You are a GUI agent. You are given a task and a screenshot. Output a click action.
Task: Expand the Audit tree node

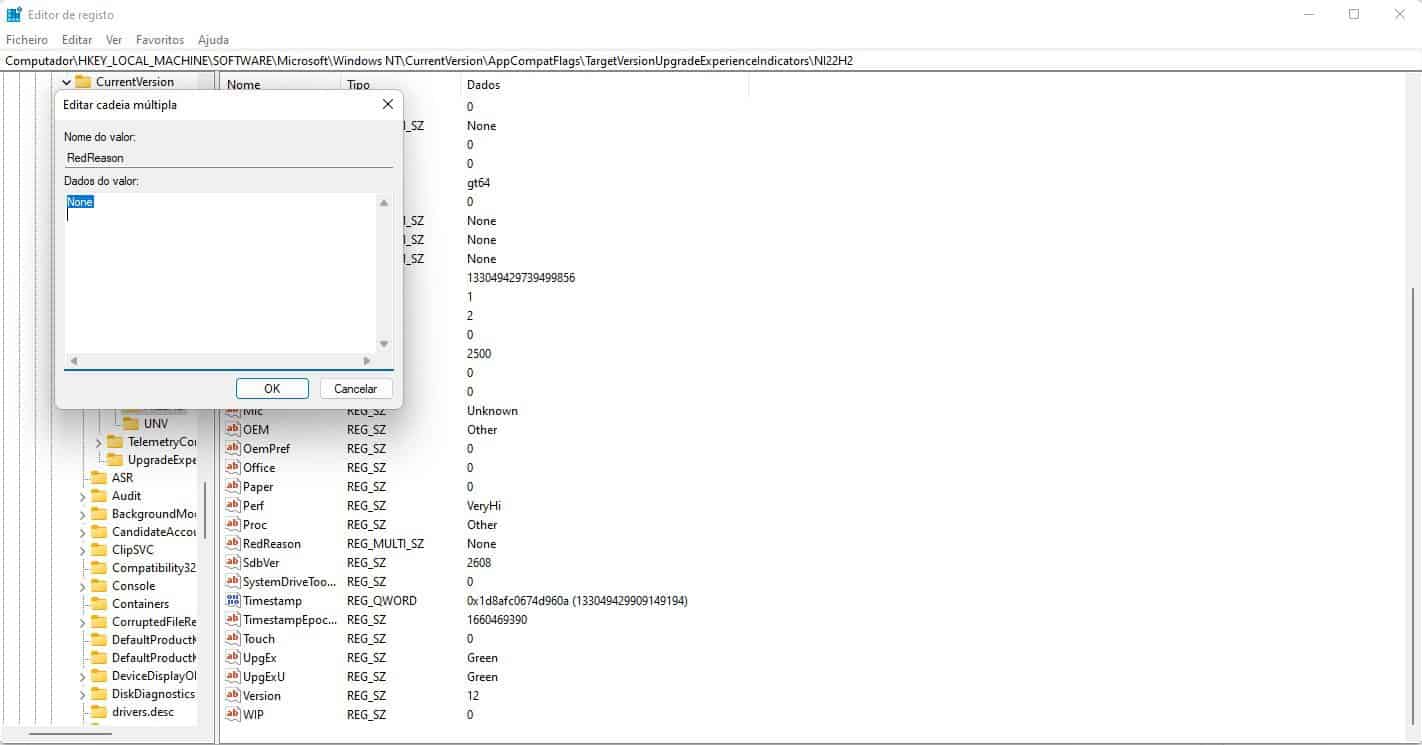[x=83, y=496]
